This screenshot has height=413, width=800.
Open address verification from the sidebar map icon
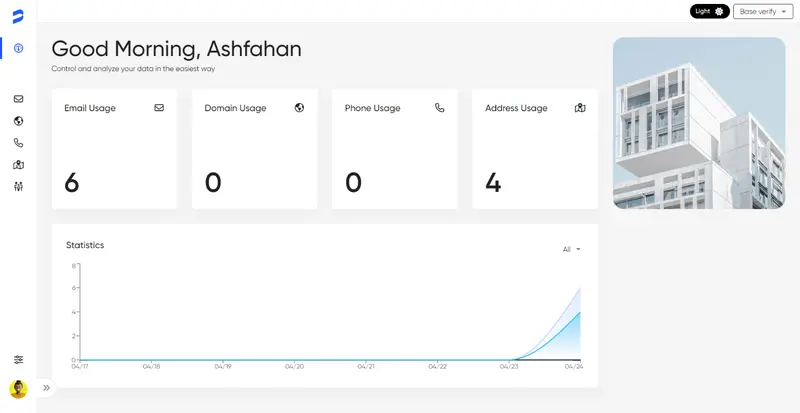(18, 165)
